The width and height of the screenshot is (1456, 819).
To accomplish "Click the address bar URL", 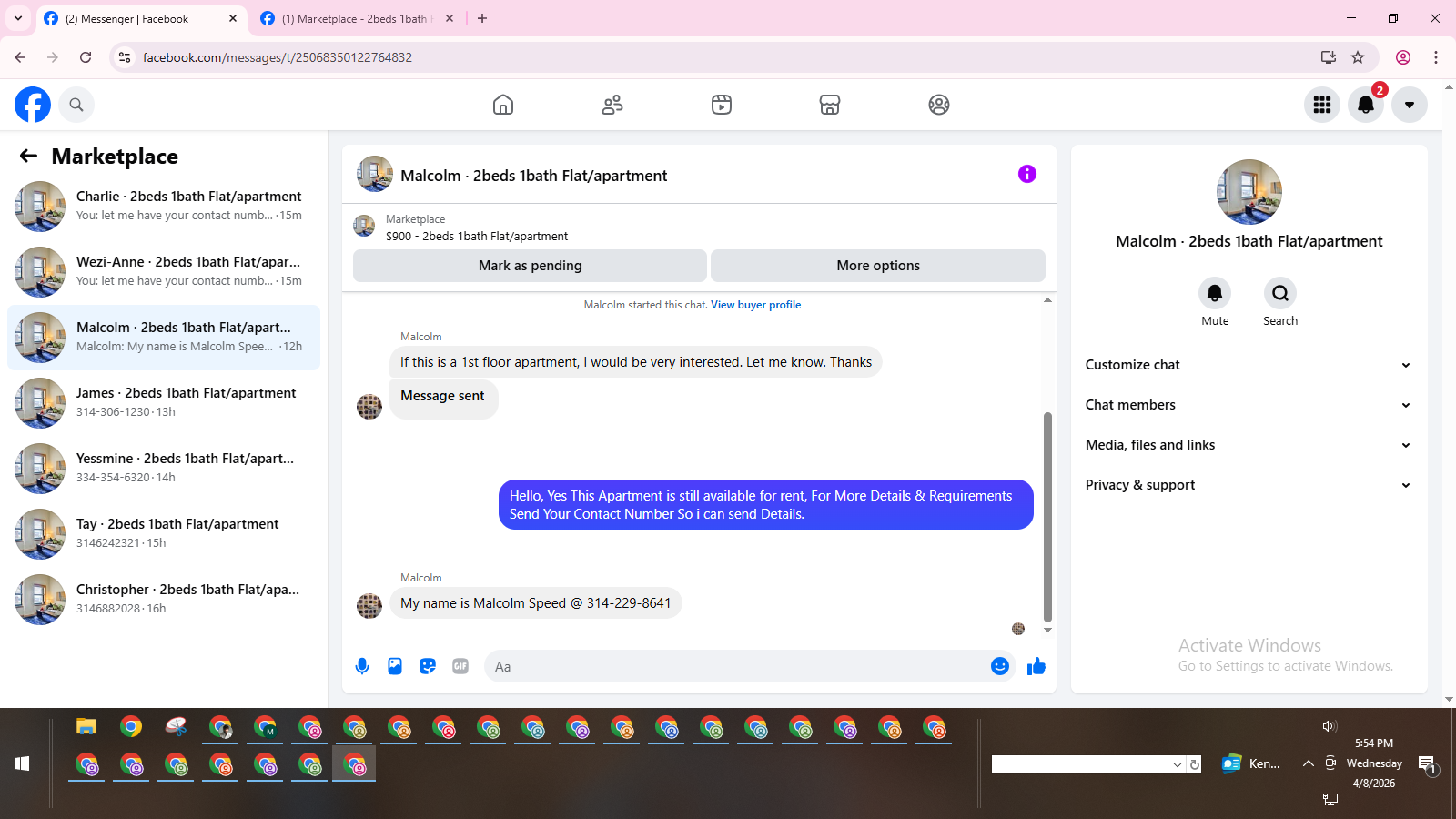I will 278,57.
